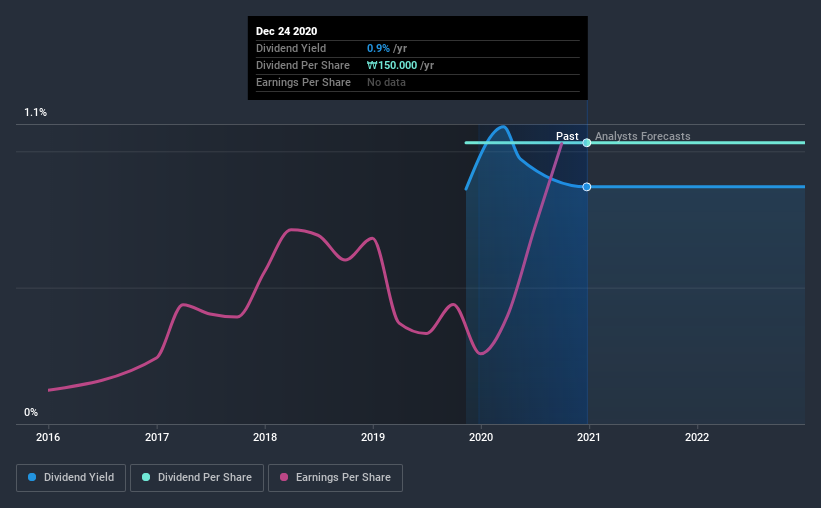Click the 2017 x-axis label
This screenshot has height=508, width=821.
157,437
